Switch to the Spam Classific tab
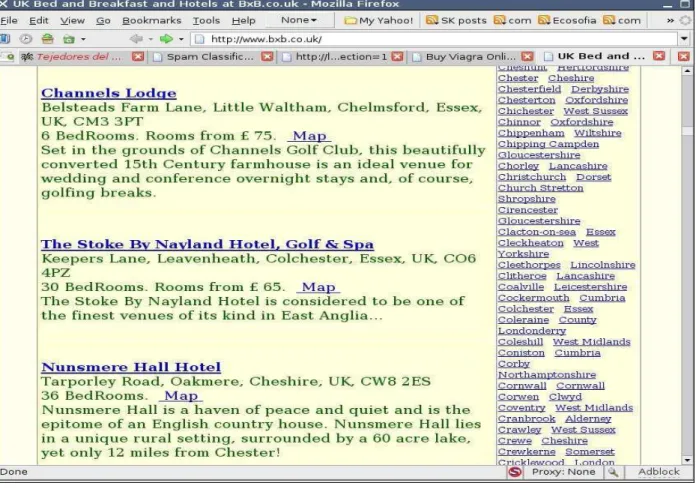The image size is (696, 492). [x=210, y=56]
